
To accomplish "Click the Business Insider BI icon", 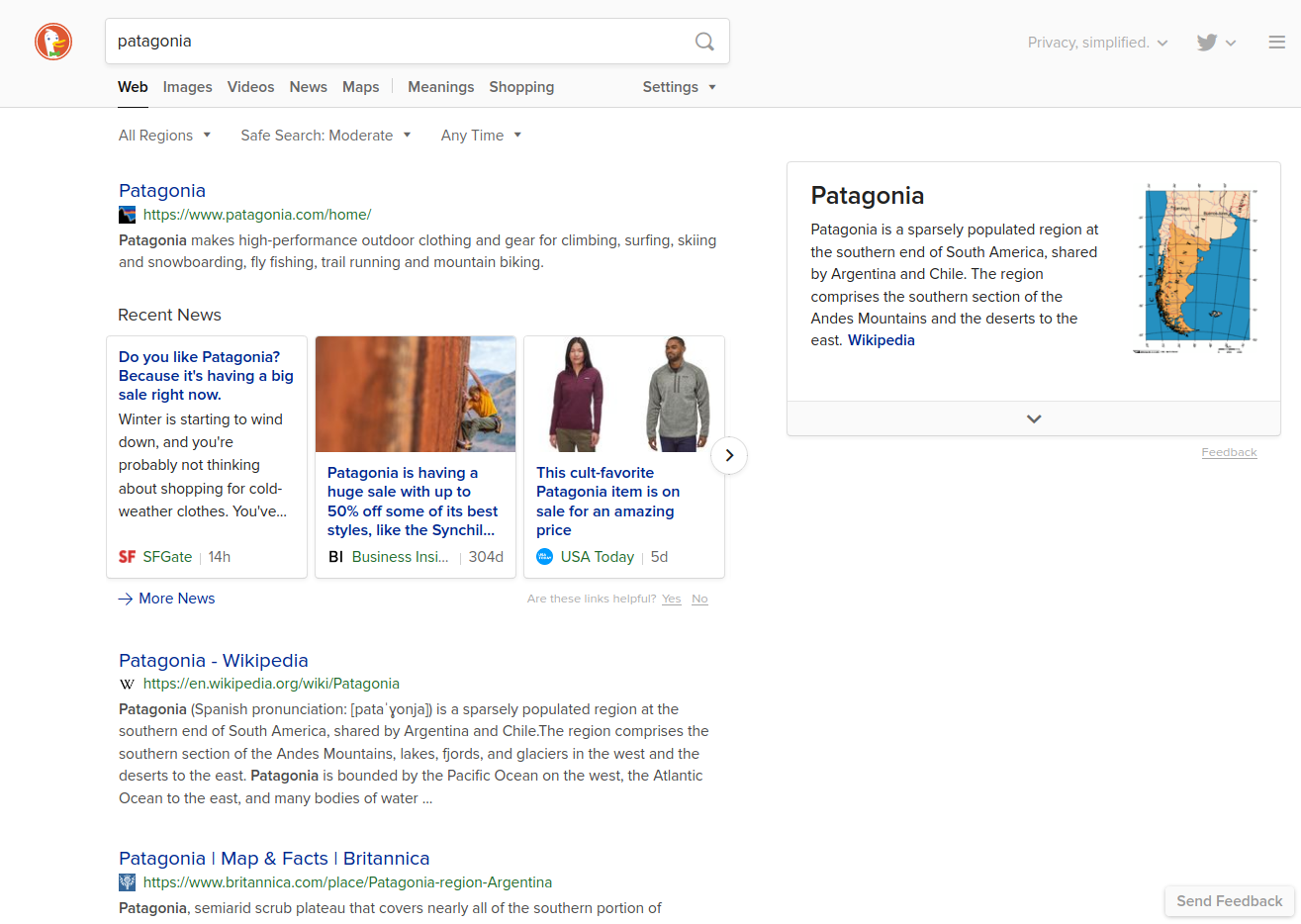I will tap(335, 557).
